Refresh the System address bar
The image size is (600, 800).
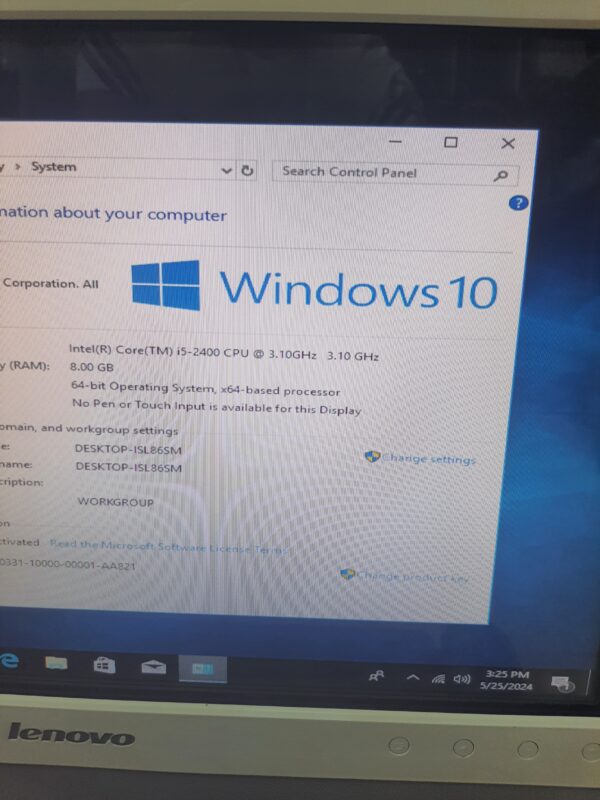tap(248, 171)
